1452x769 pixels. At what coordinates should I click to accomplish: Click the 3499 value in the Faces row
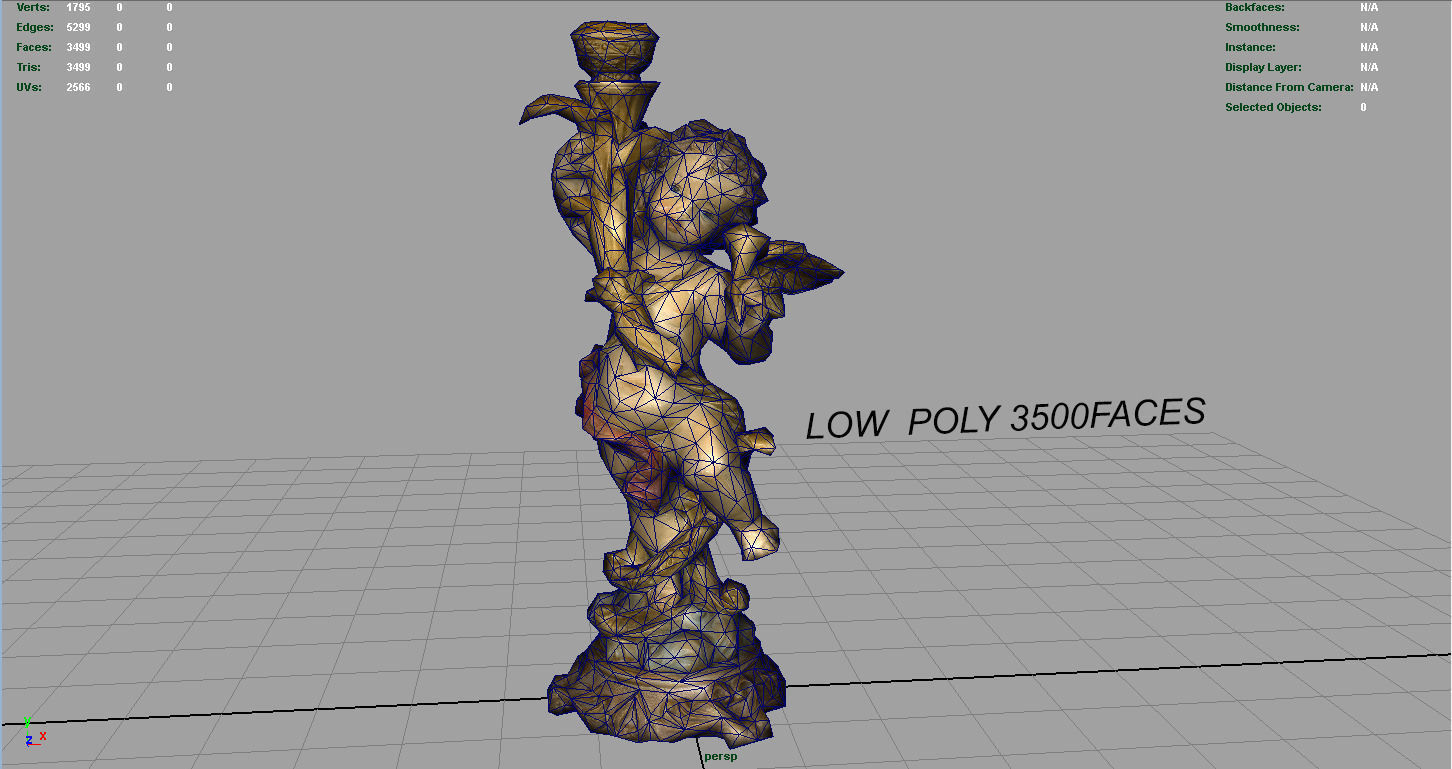tap(78, 47)
